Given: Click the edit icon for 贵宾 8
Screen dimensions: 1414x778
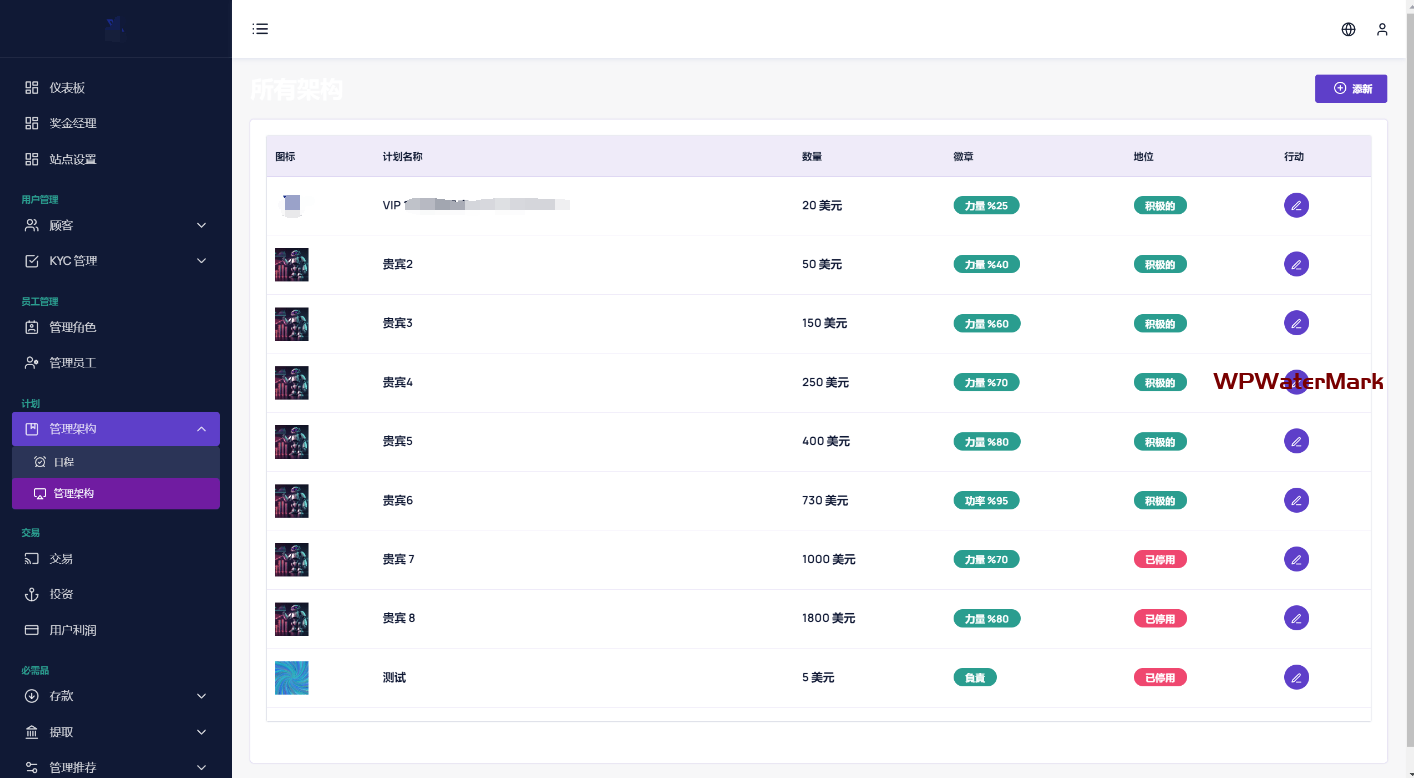Looking at the screenshot, I should [1296, 618].
